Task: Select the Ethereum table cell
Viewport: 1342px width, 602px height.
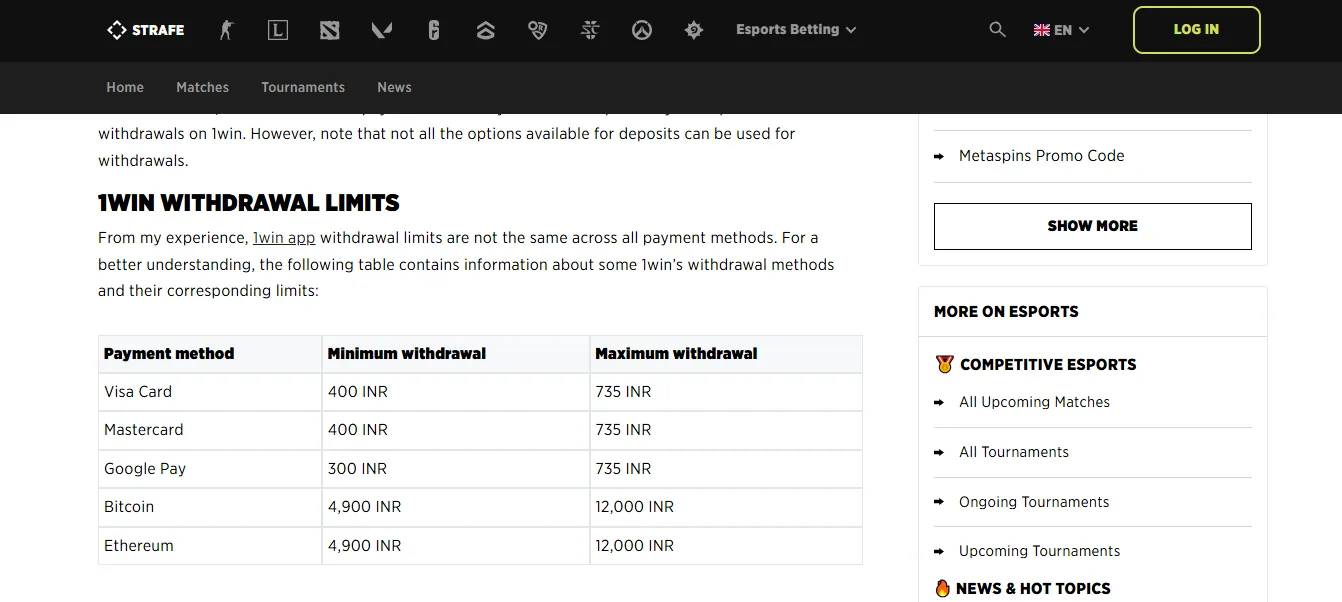Action: click(x=210, y=546)
